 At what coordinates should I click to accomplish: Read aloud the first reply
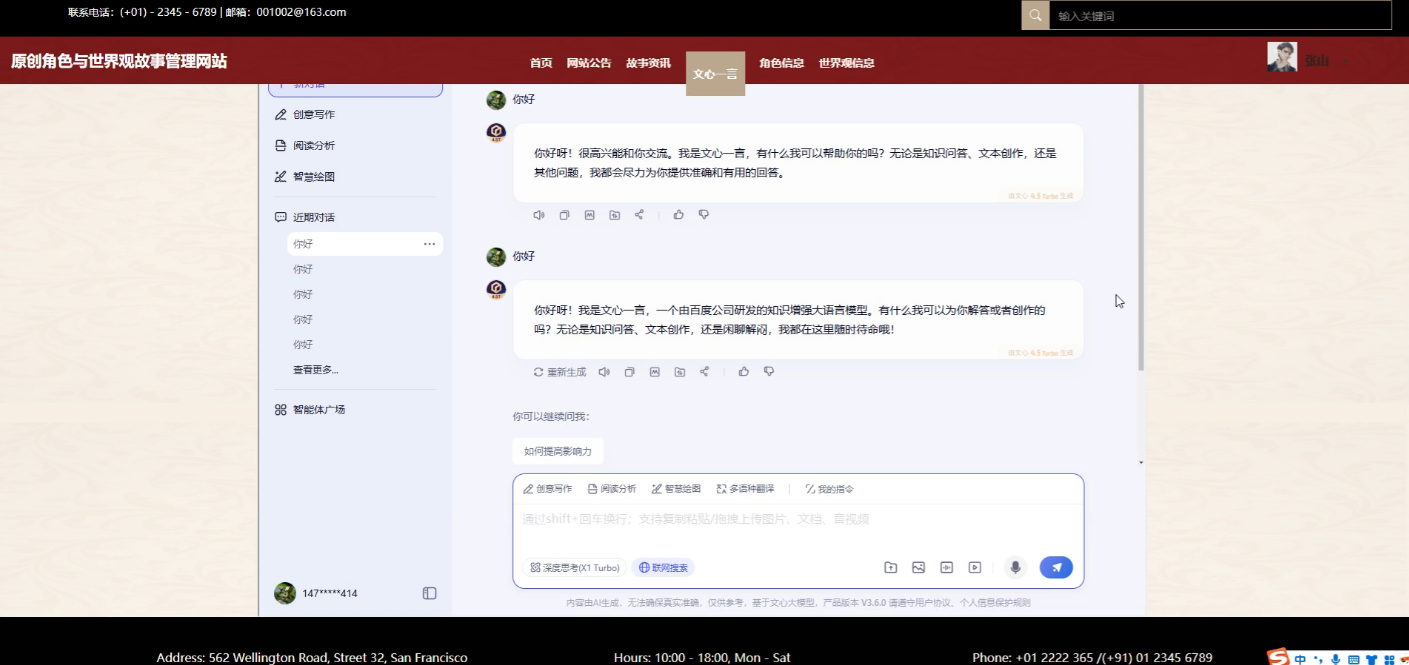539,215
